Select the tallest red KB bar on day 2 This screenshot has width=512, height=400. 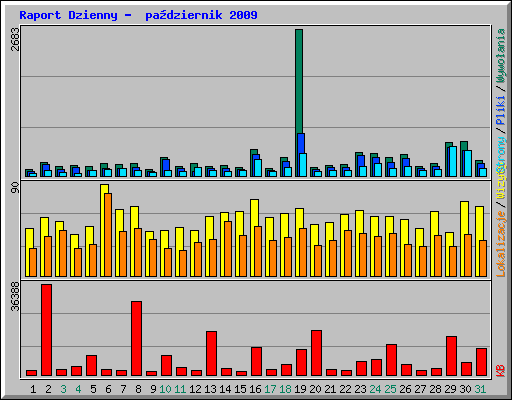point(46,330)
